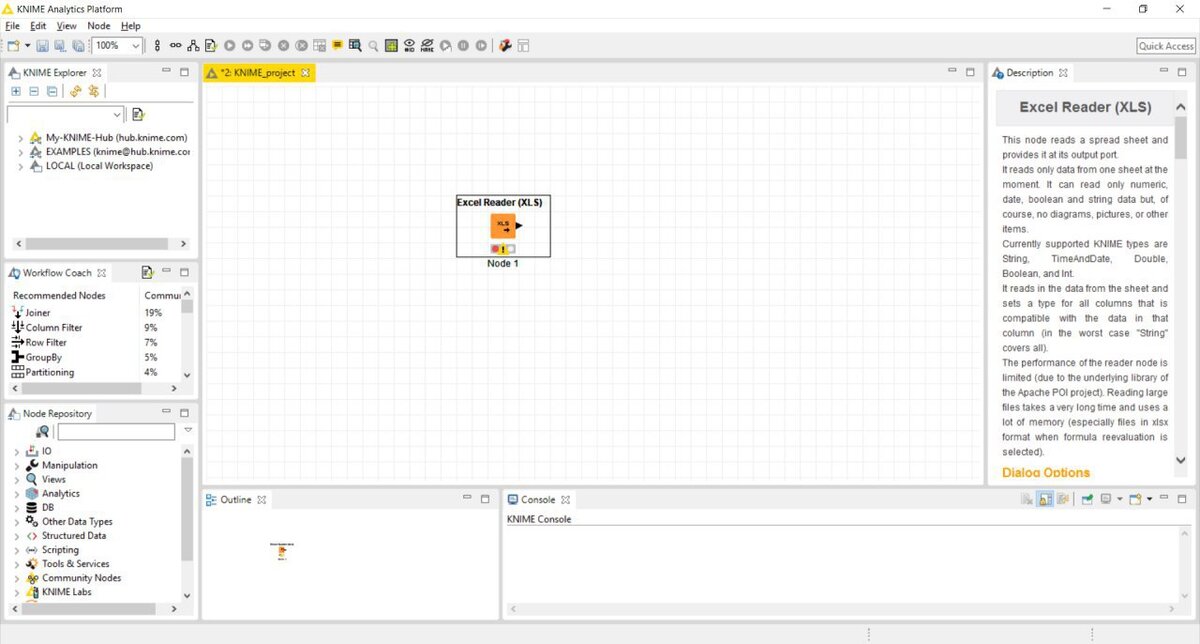
Task: Select the KNIME_project editor tab
Action: 259,73
